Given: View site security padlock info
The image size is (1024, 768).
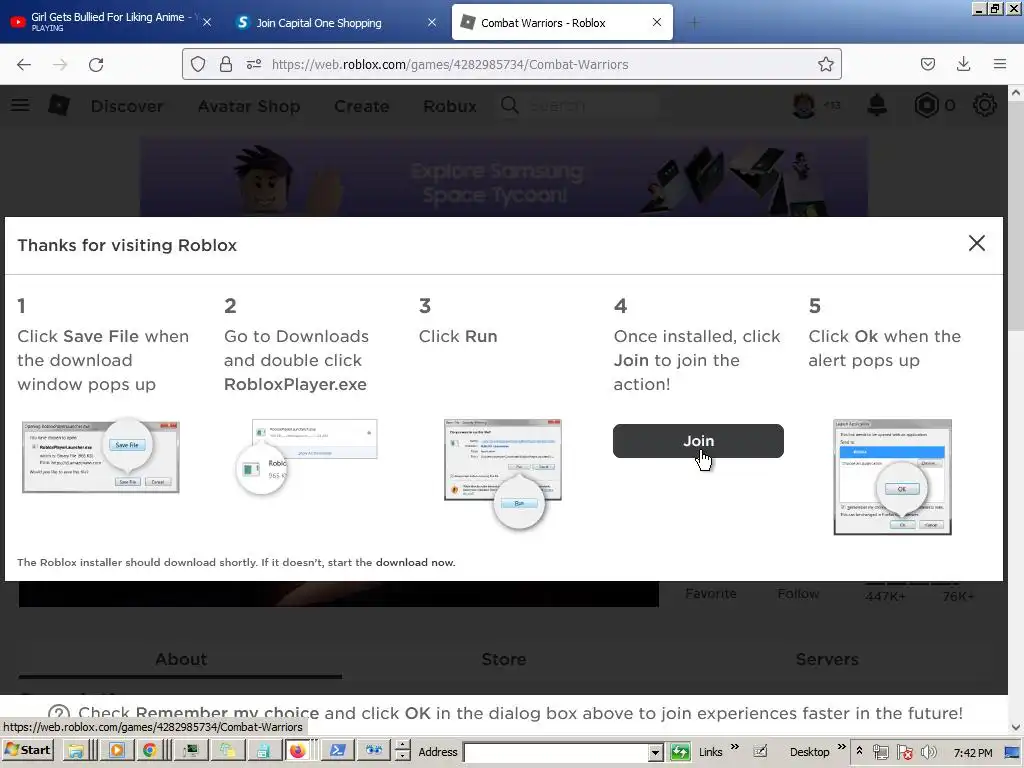Looking at the screenshot, I should click(x=226, y=64).
